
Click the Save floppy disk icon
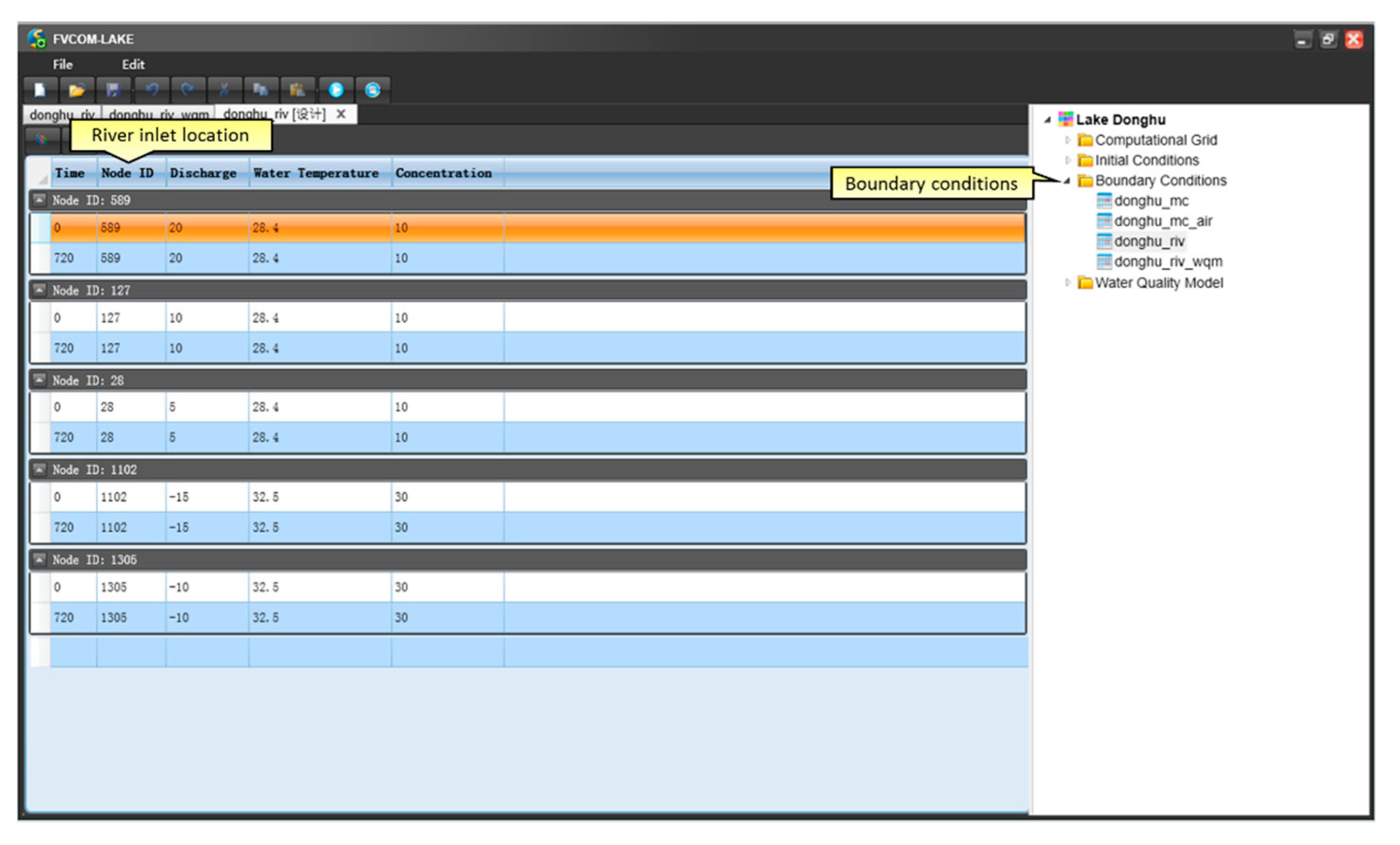113,90
